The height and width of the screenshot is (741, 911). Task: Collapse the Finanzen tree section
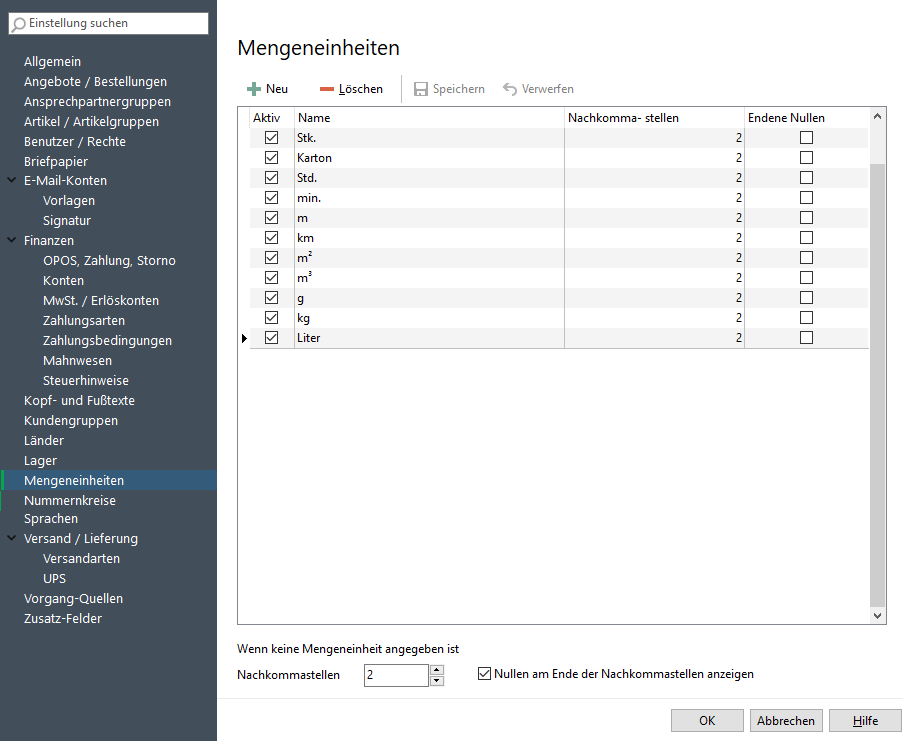(x=11, y=241)
